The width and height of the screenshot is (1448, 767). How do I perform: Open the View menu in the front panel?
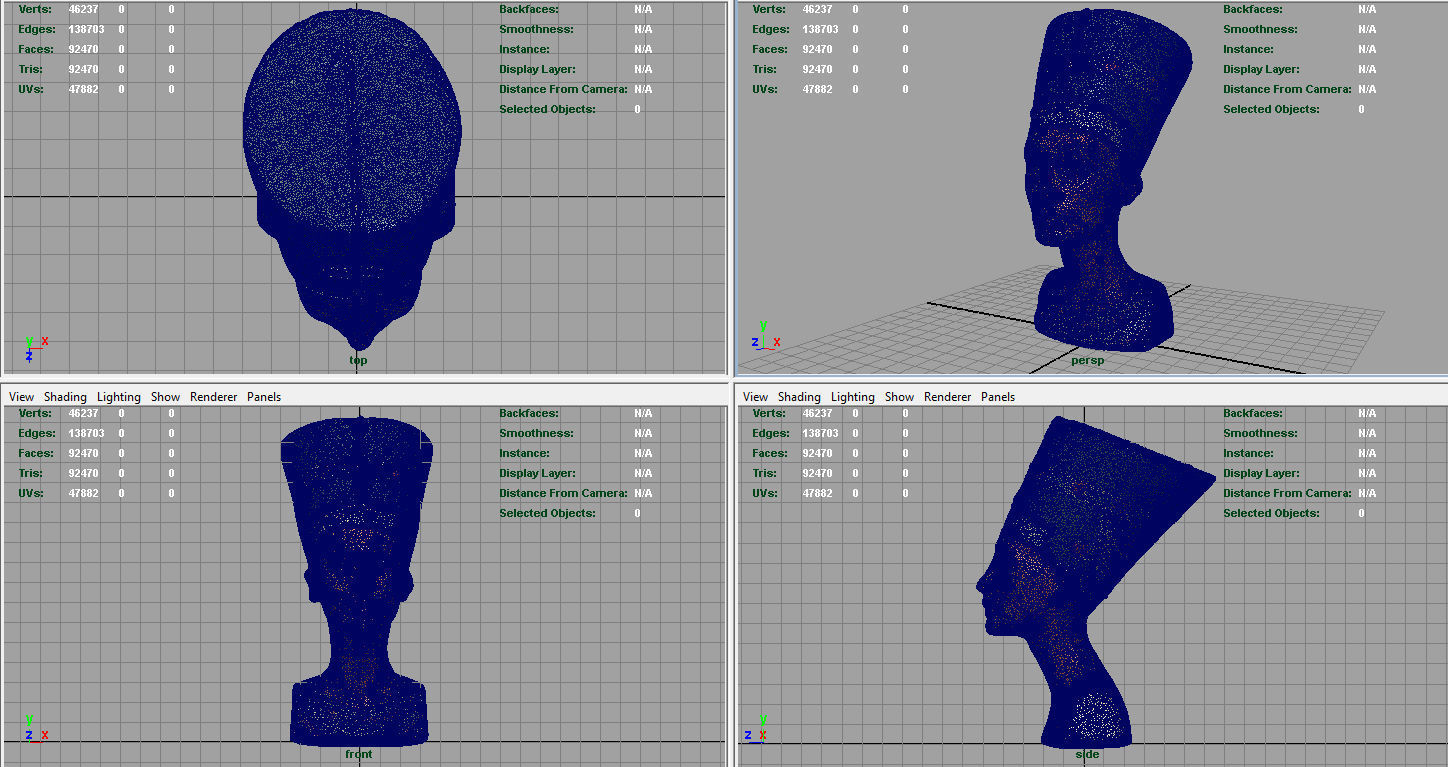tap(21, 397)
